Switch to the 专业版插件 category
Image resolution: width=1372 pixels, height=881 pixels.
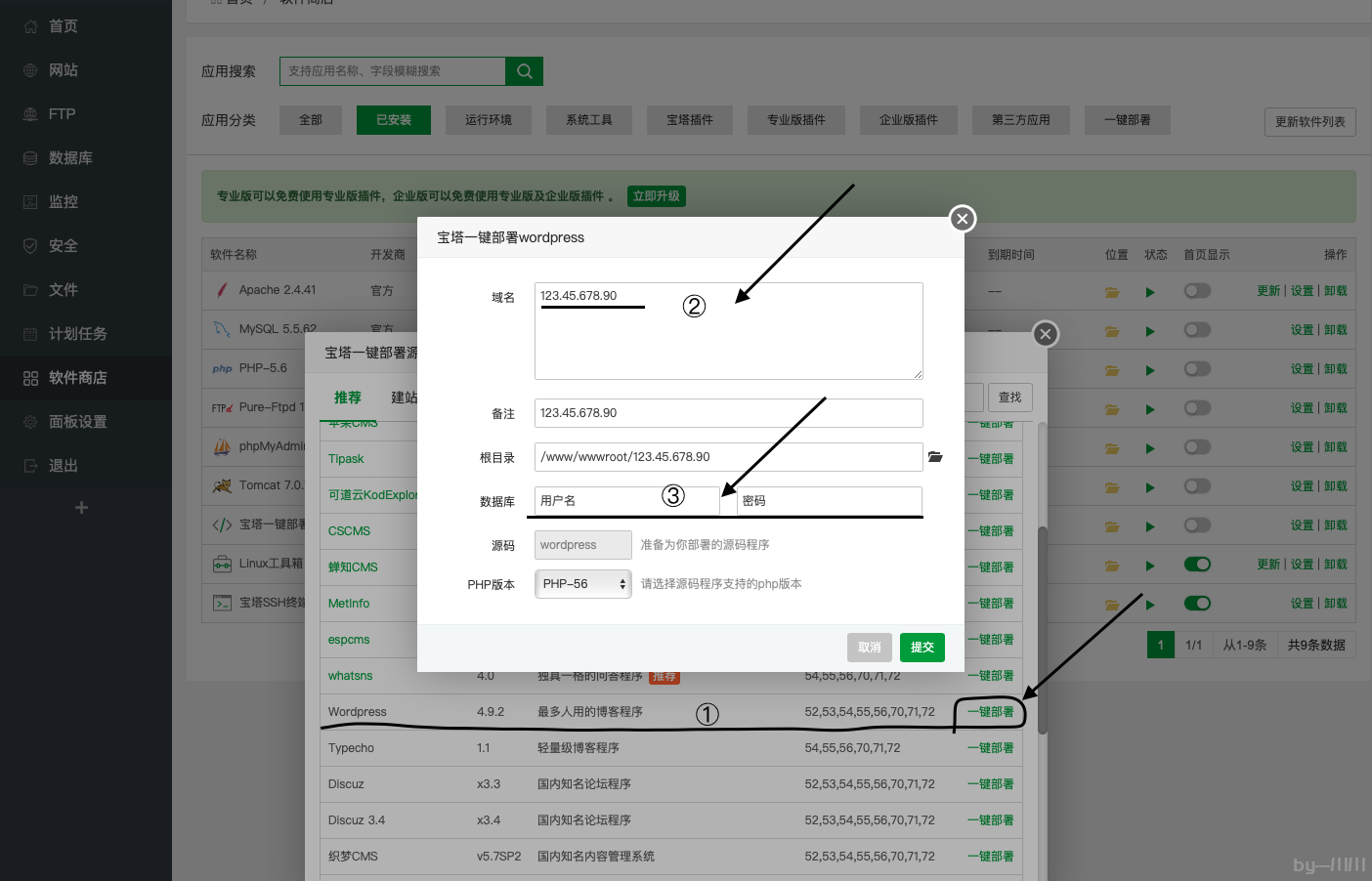point(796,120)
